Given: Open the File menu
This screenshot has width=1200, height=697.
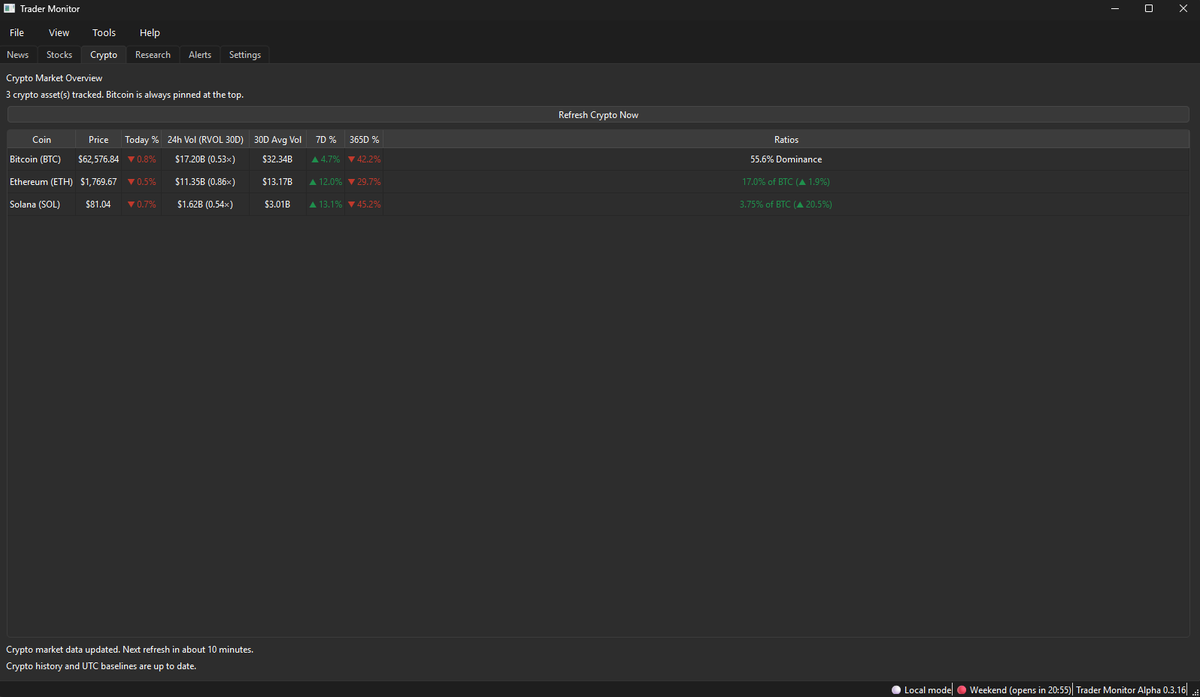Looking at the screenshot, I should coord(17,33).
